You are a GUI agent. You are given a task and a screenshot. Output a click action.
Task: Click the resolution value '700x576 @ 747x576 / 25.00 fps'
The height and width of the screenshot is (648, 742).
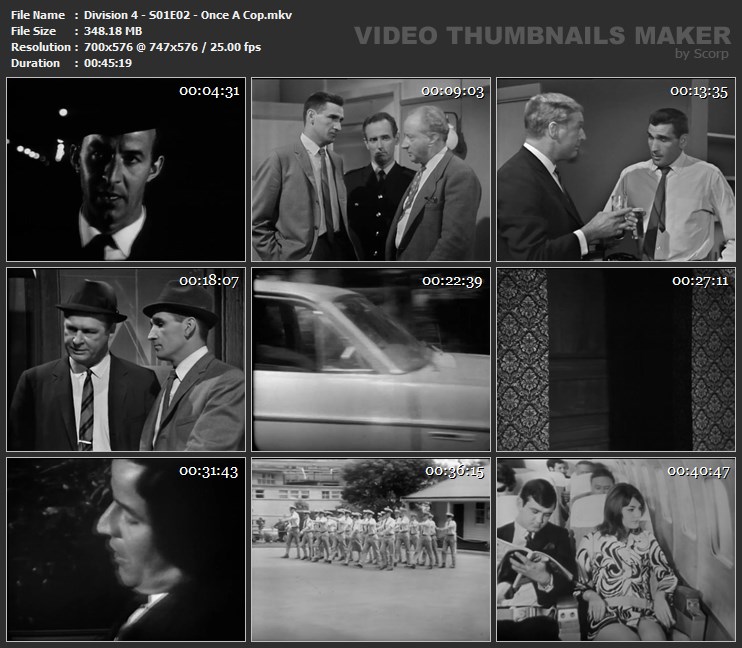pyautogui.click(x=172, y=47)
